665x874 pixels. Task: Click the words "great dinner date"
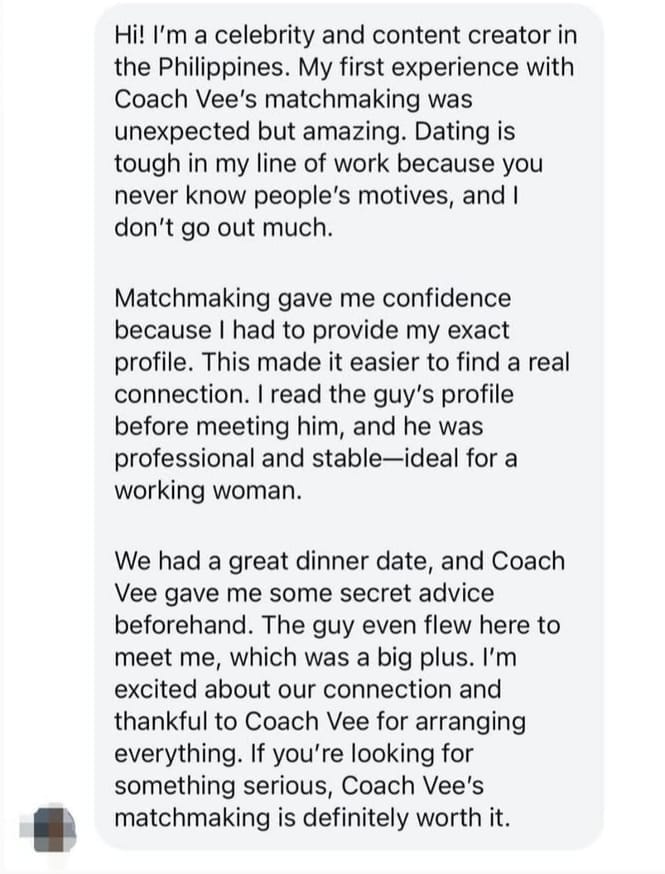click(330, 561)
